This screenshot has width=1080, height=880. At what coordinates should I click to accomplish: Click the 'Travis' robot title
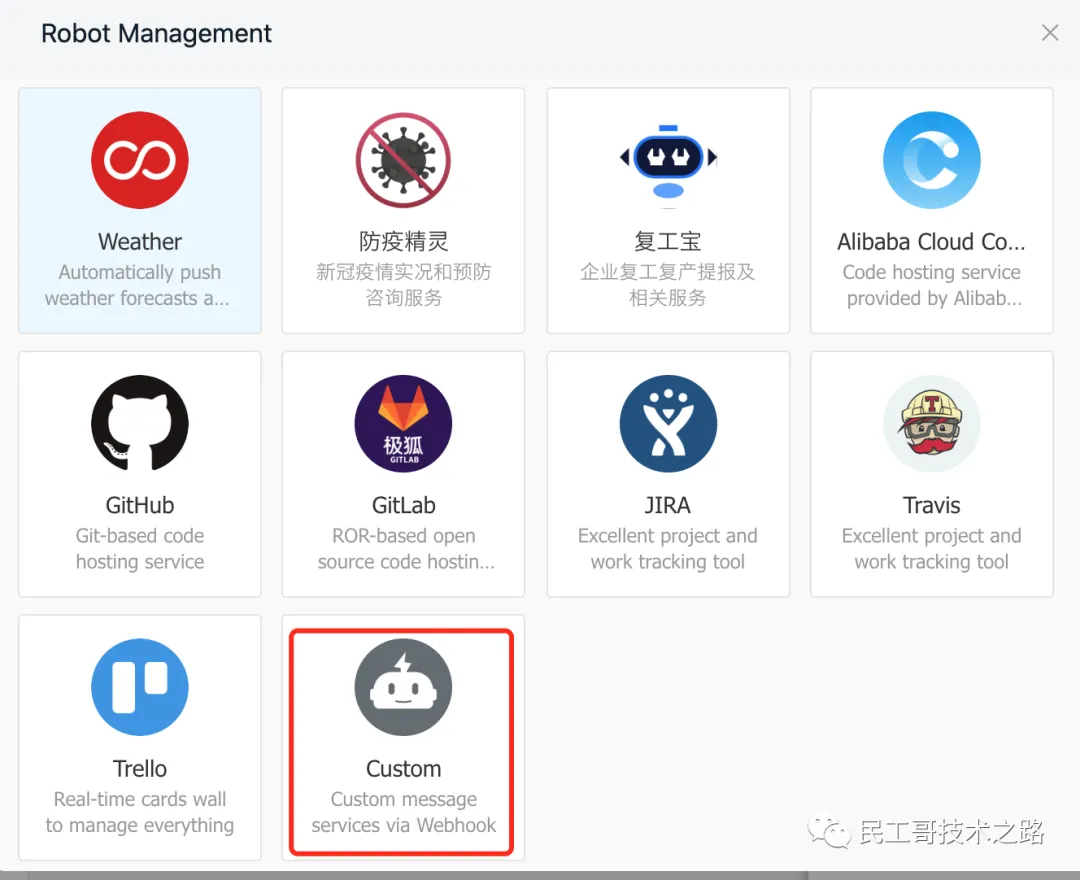click(932, 505)
